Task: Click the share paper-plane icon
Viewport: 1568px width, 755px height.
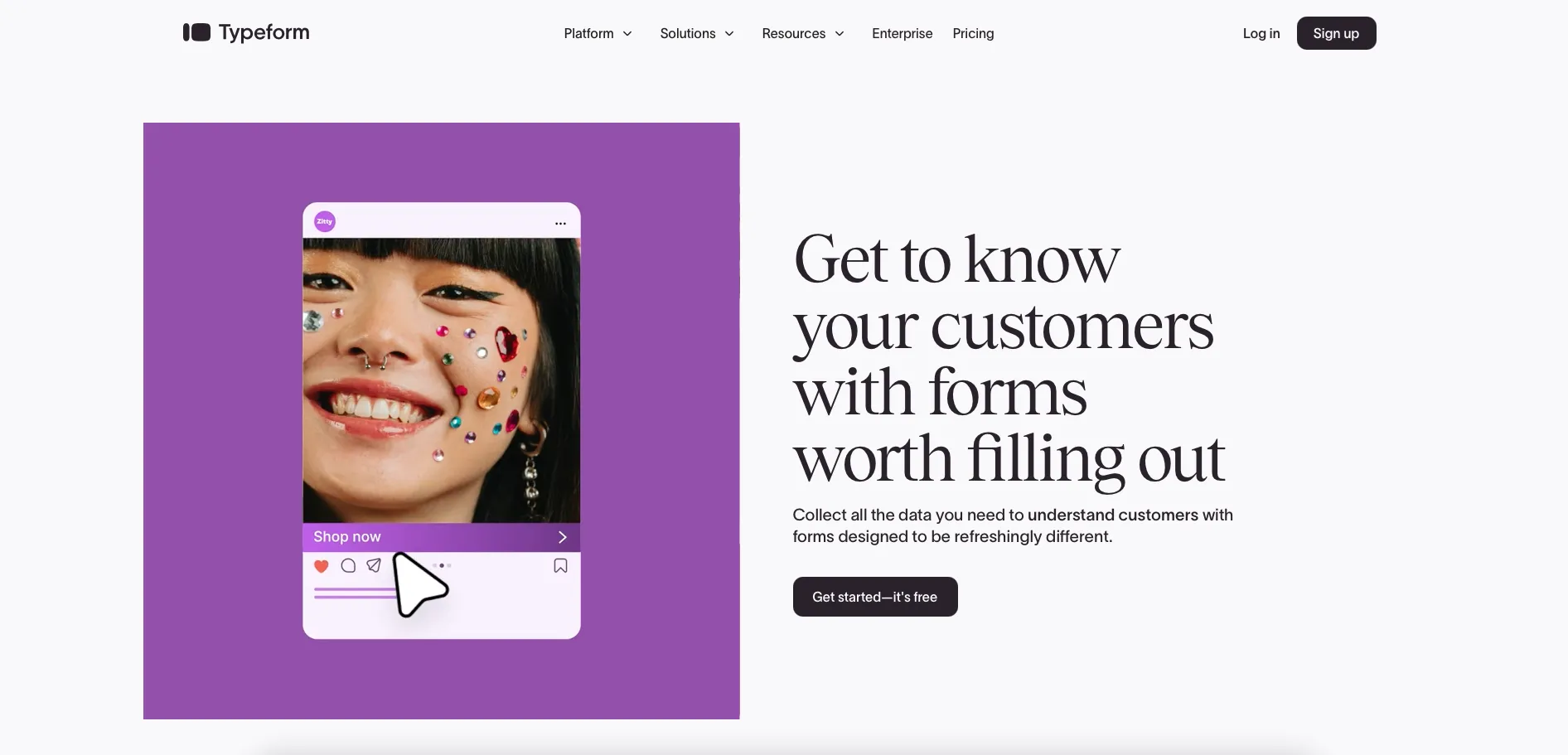Action: pos(374,565)
